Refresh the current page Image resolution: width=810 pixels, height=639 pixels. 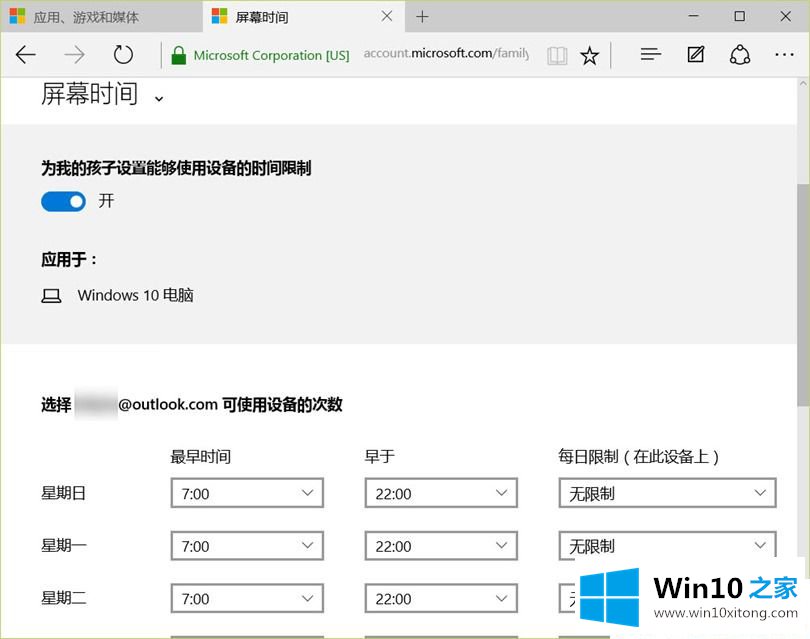(123, 55)
